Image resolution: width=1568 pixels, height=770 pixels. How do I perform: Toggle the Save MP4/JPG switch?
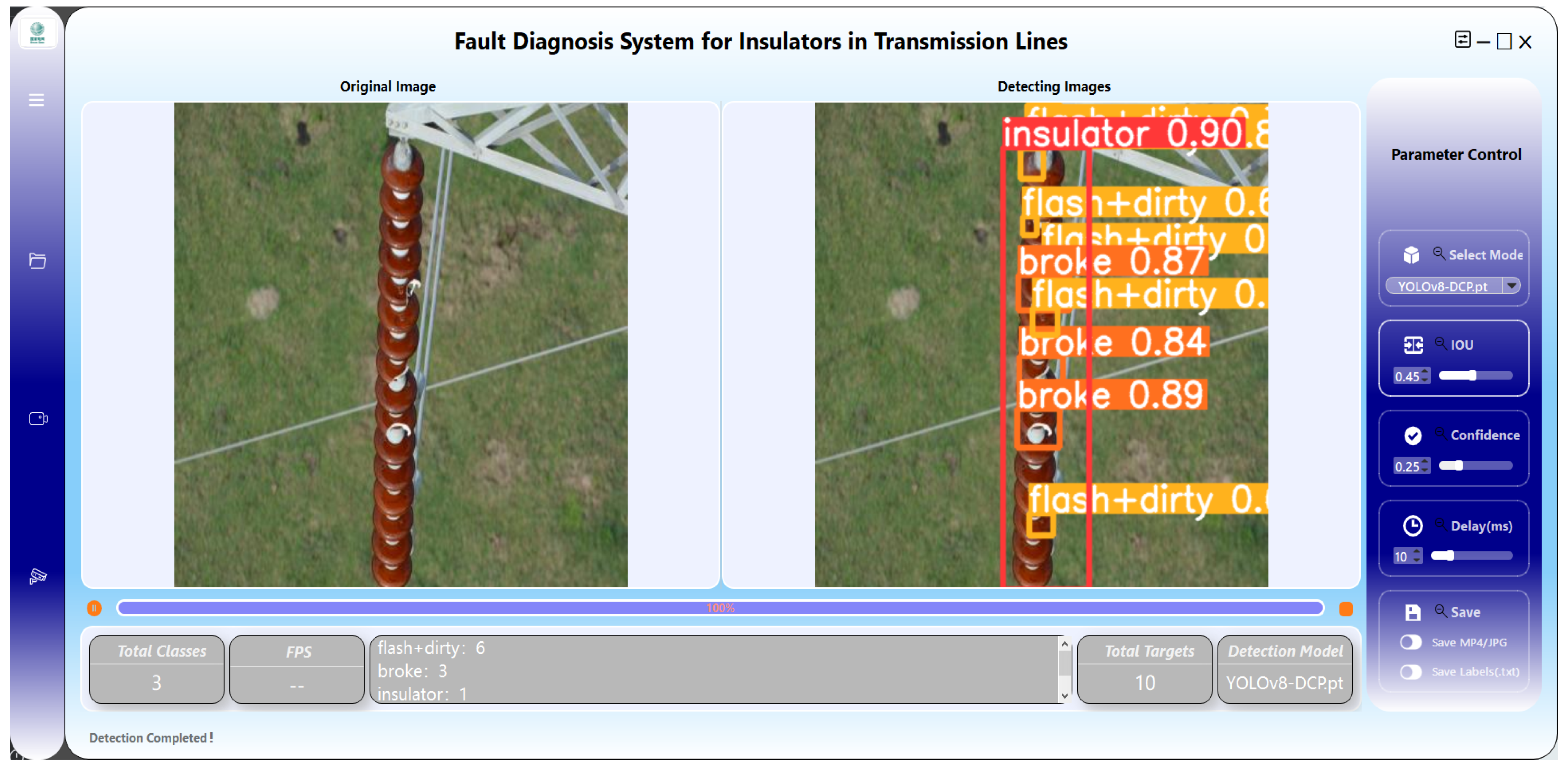[x=1410, y=642]
